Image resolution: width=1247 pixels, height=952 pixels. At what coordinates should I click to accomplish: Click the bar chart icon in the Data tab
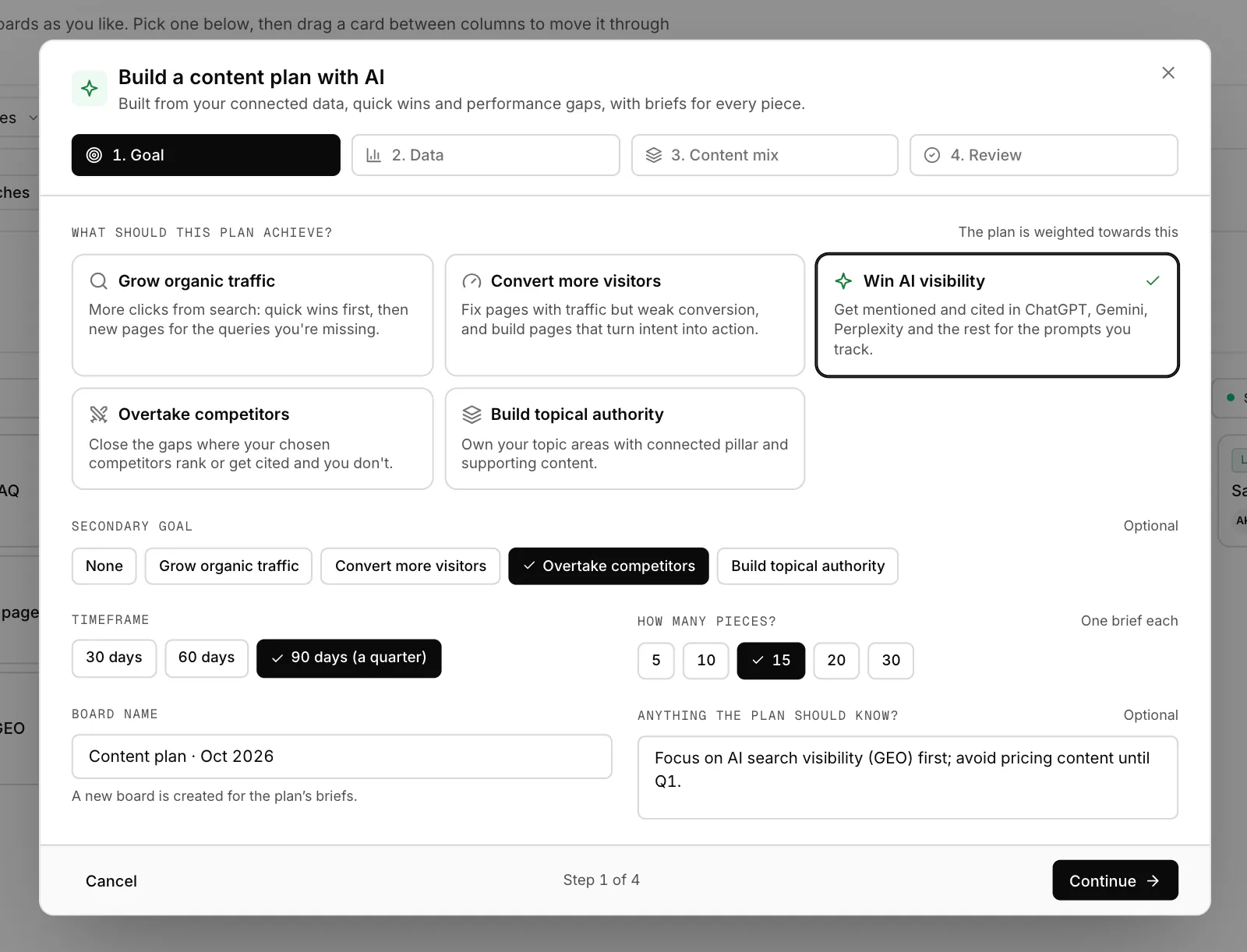click(374, 155)
